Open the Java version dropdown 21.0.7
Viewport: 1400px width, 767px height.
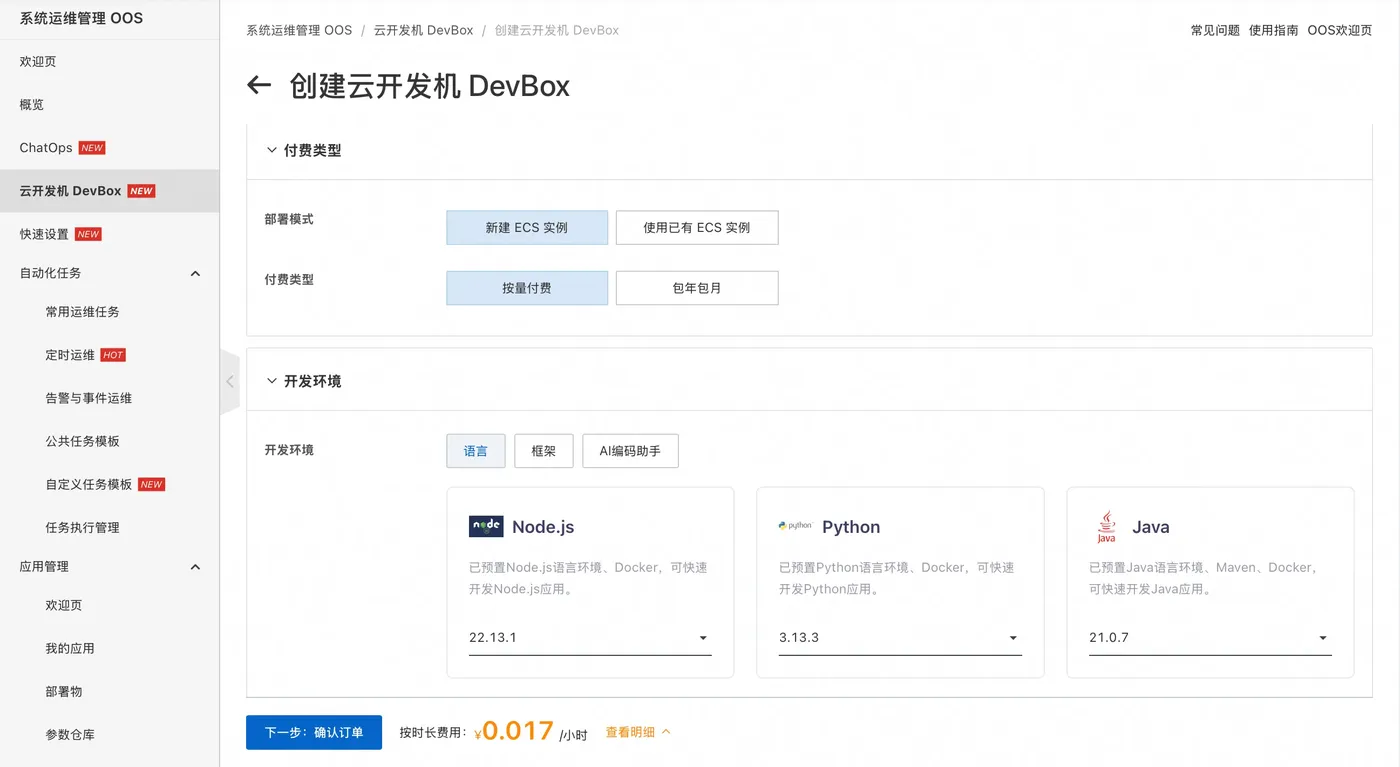coord(1210,638)
